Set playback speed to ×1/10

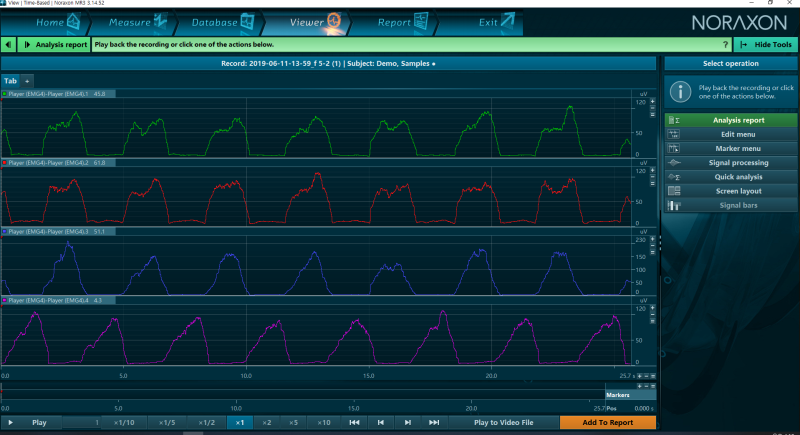124,423
